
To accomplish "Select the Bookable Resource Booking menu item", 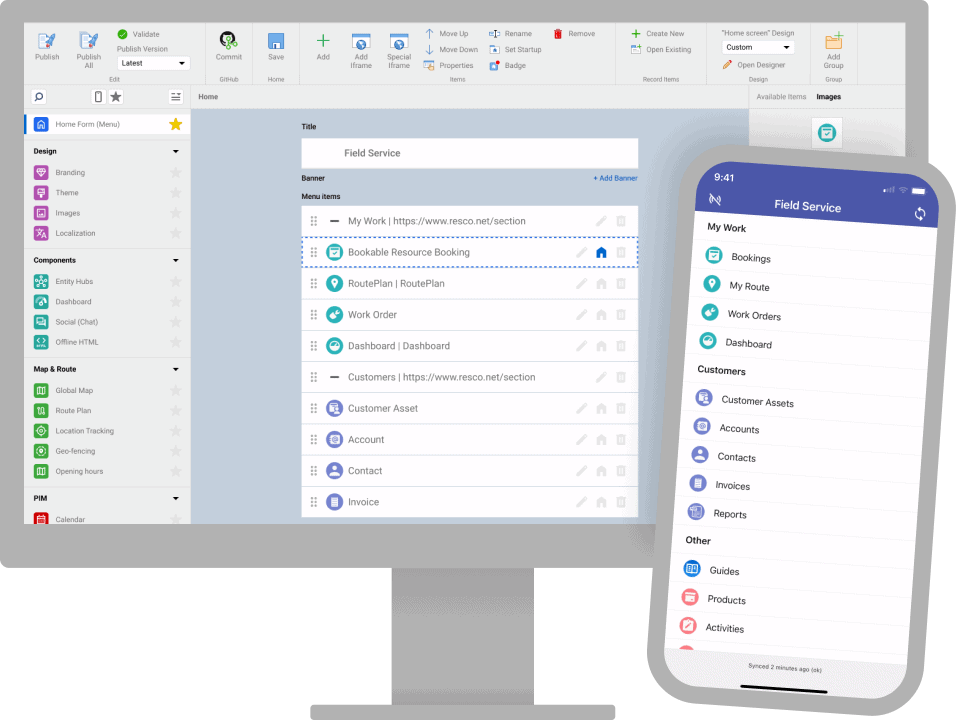I will [470, 252].
